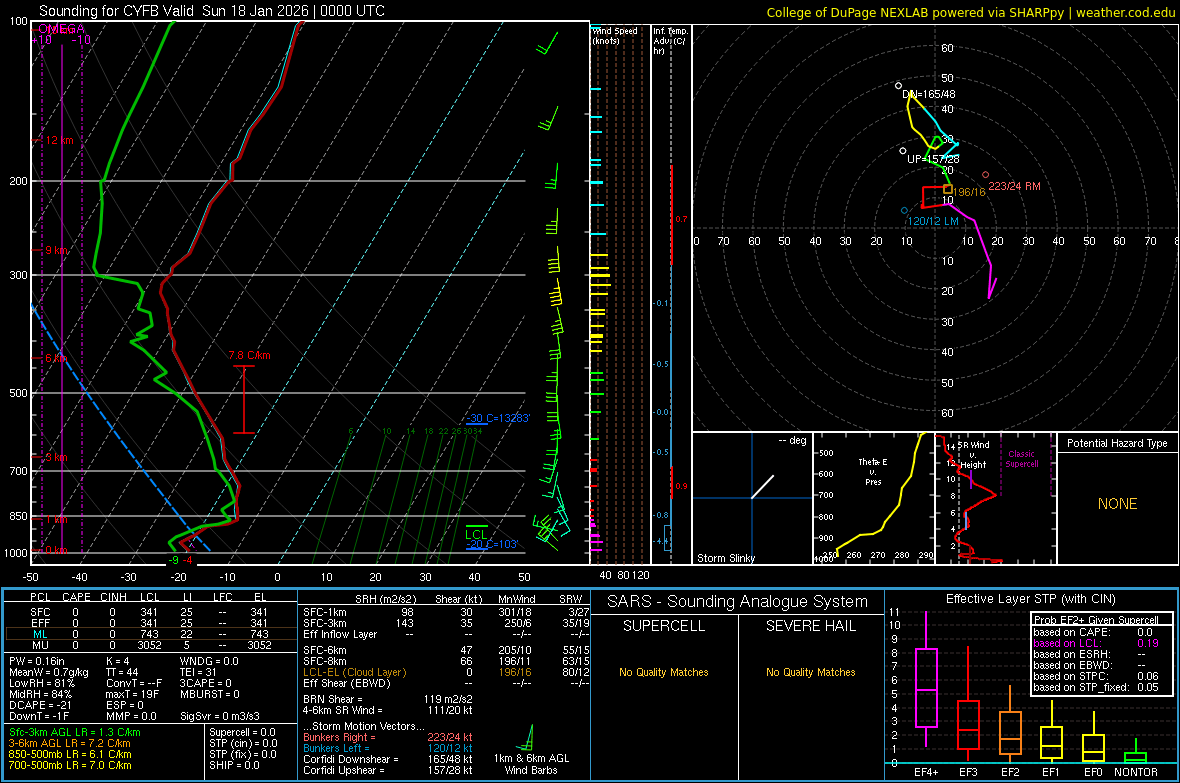
Task: Click the 'DN=165/48' hodograph label
Action: pyautogui.click(x=929, y=94)
